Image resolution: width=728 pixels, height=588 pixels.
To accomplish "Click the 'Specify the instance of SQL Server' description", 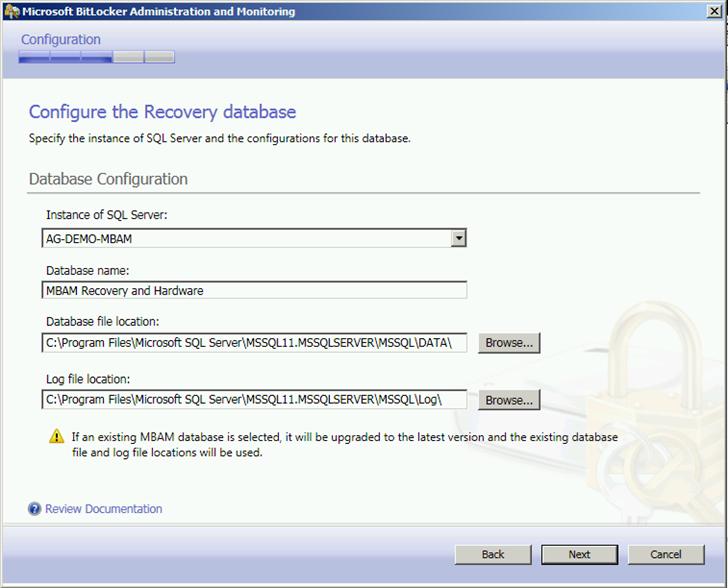I will coord(220,138).
